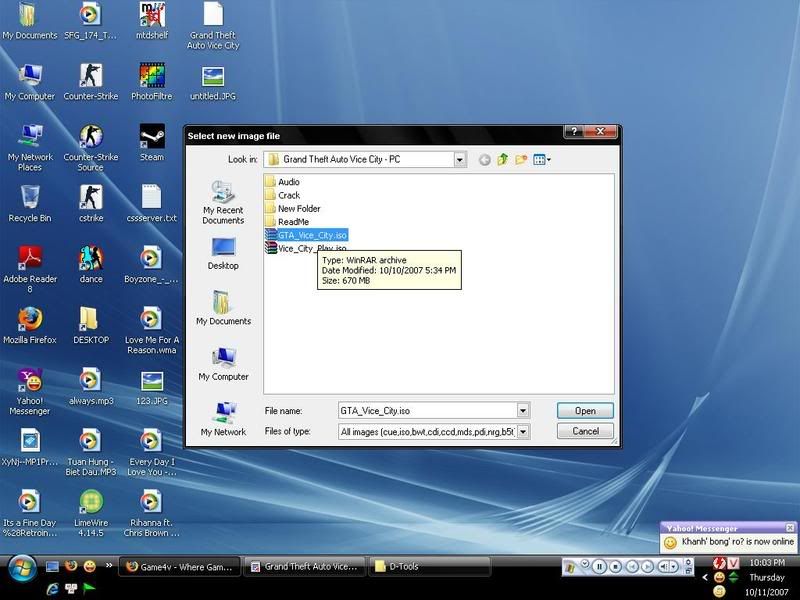Screen dimensions: 800x600
Task: Expand the Files of type dropdown
Action: pos(523,432)
